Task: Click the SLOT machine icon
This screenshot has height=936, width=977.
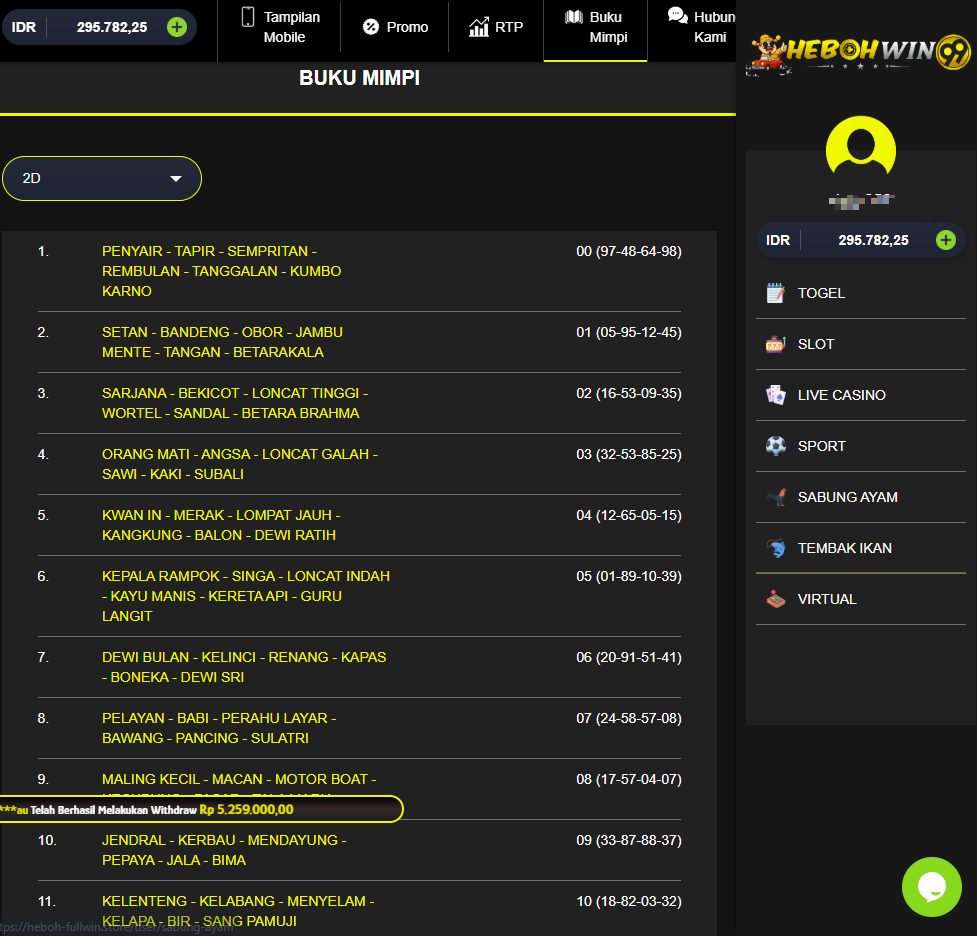Action: click(x=775, y=344)
